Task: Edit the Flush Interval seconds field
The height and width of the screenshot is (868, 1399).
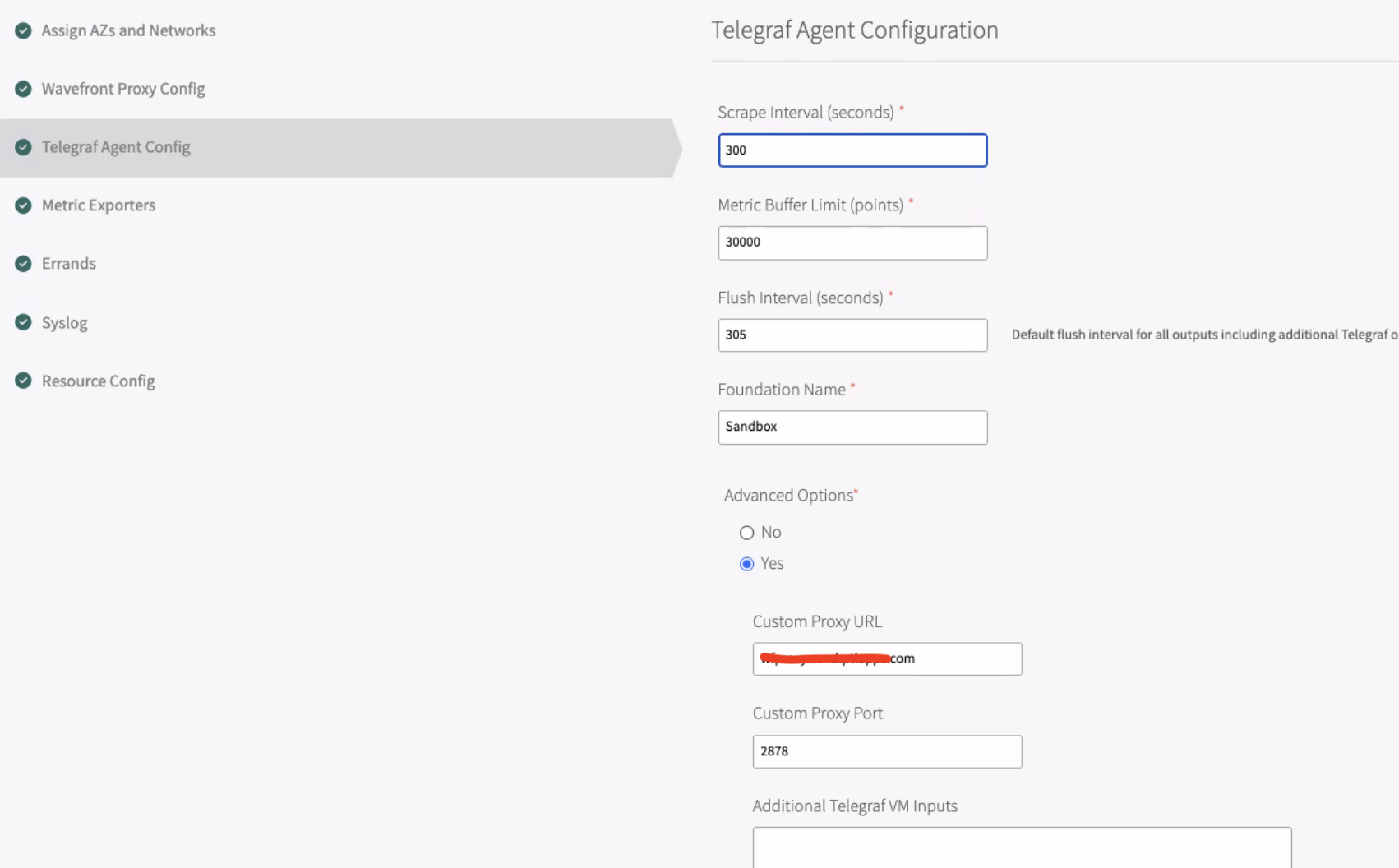Action: 852,335
